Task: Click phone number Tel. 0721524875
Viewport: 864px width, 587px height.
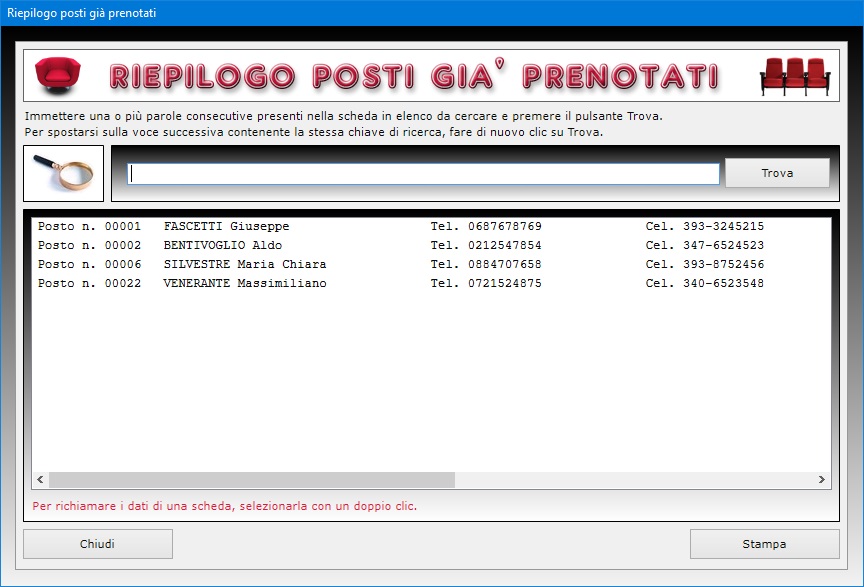Action: tap(486, 283)
